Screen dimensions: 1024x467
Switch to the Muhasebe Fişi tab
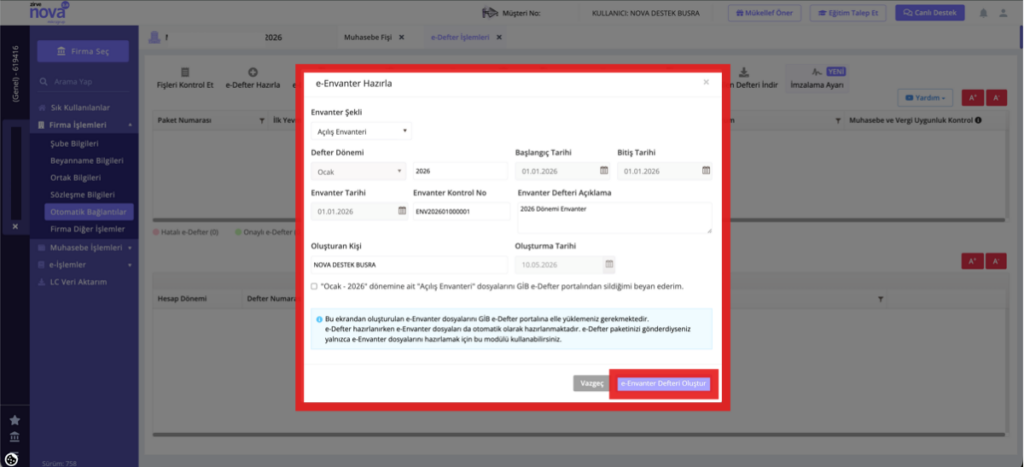pyautogui.click(x=368, y=37)
